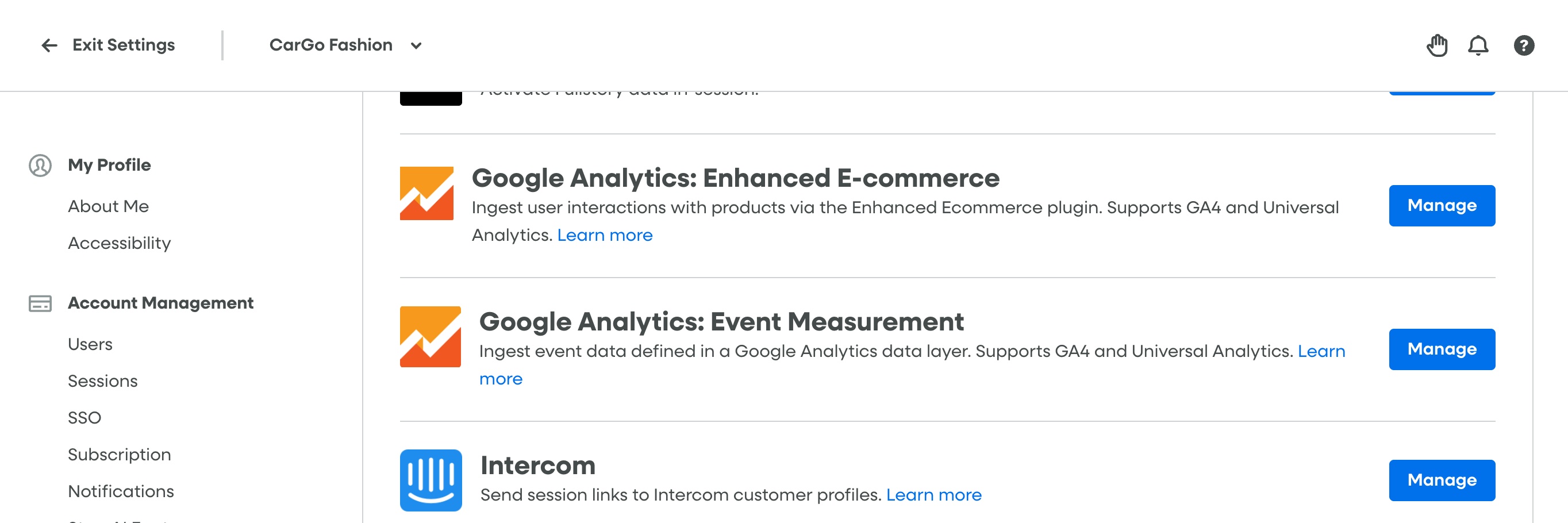
Task: Open Learn more for Enhanced E-commerce
Action: tap(605, 236)
